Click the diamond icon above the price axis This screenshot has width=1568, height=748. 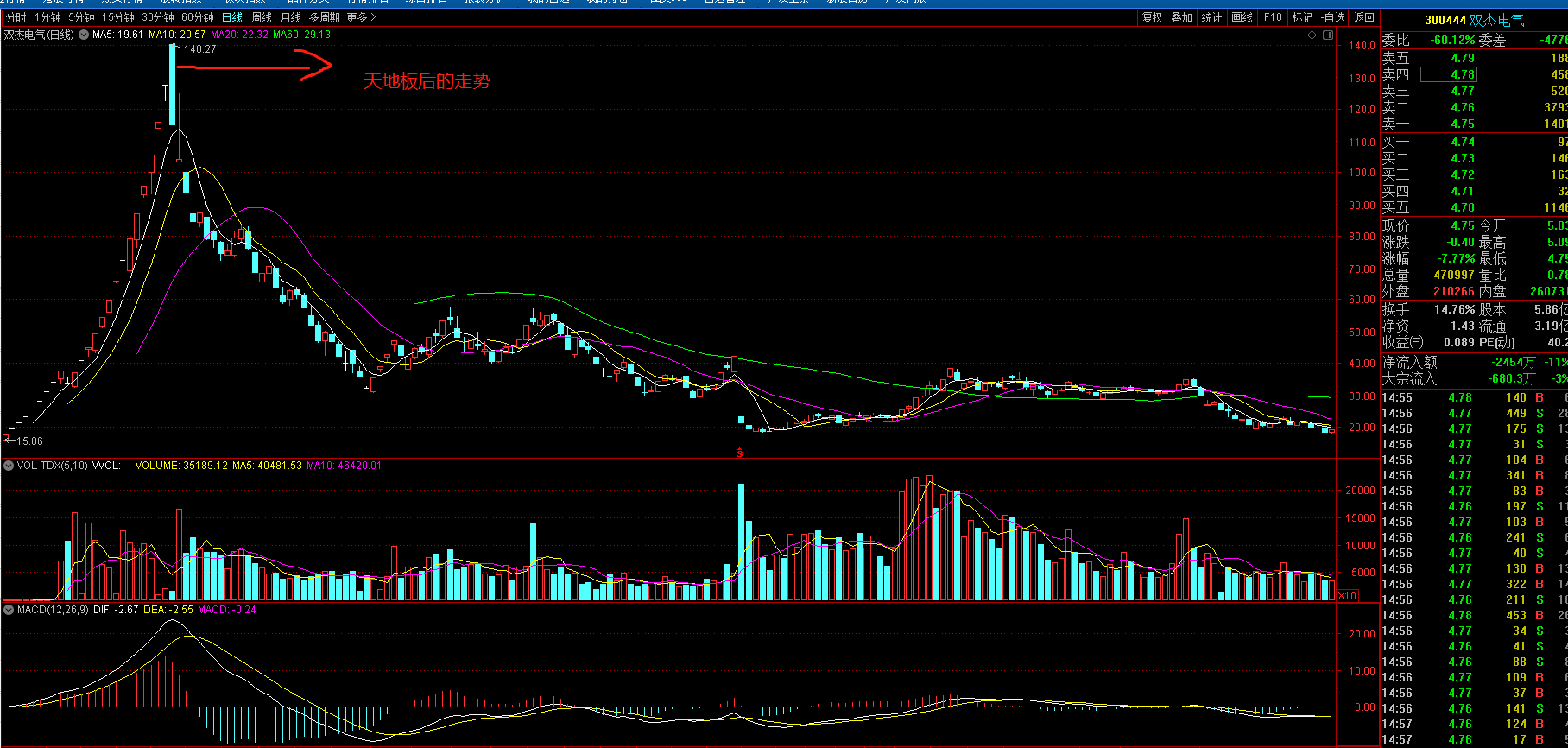coord(1312,35)
